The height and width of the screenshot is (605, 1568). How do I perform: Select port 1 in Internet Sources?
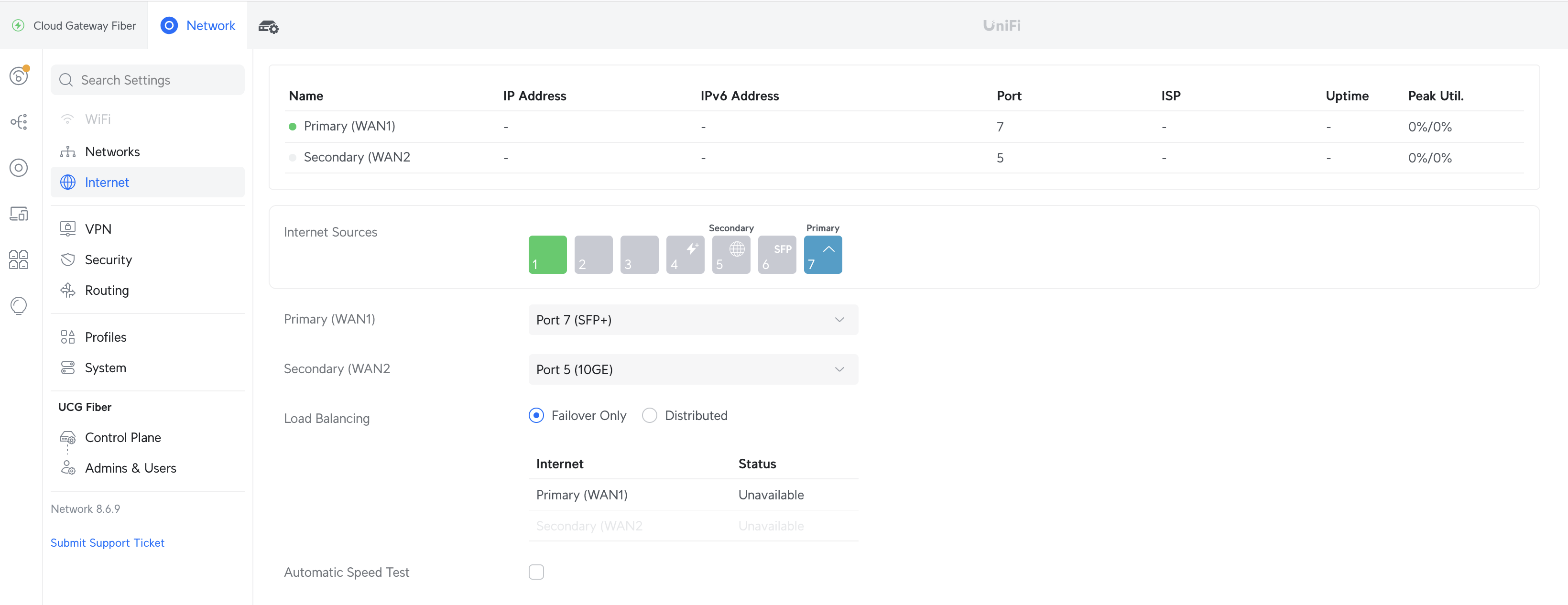pyautogui.click(x=547, y=254)
